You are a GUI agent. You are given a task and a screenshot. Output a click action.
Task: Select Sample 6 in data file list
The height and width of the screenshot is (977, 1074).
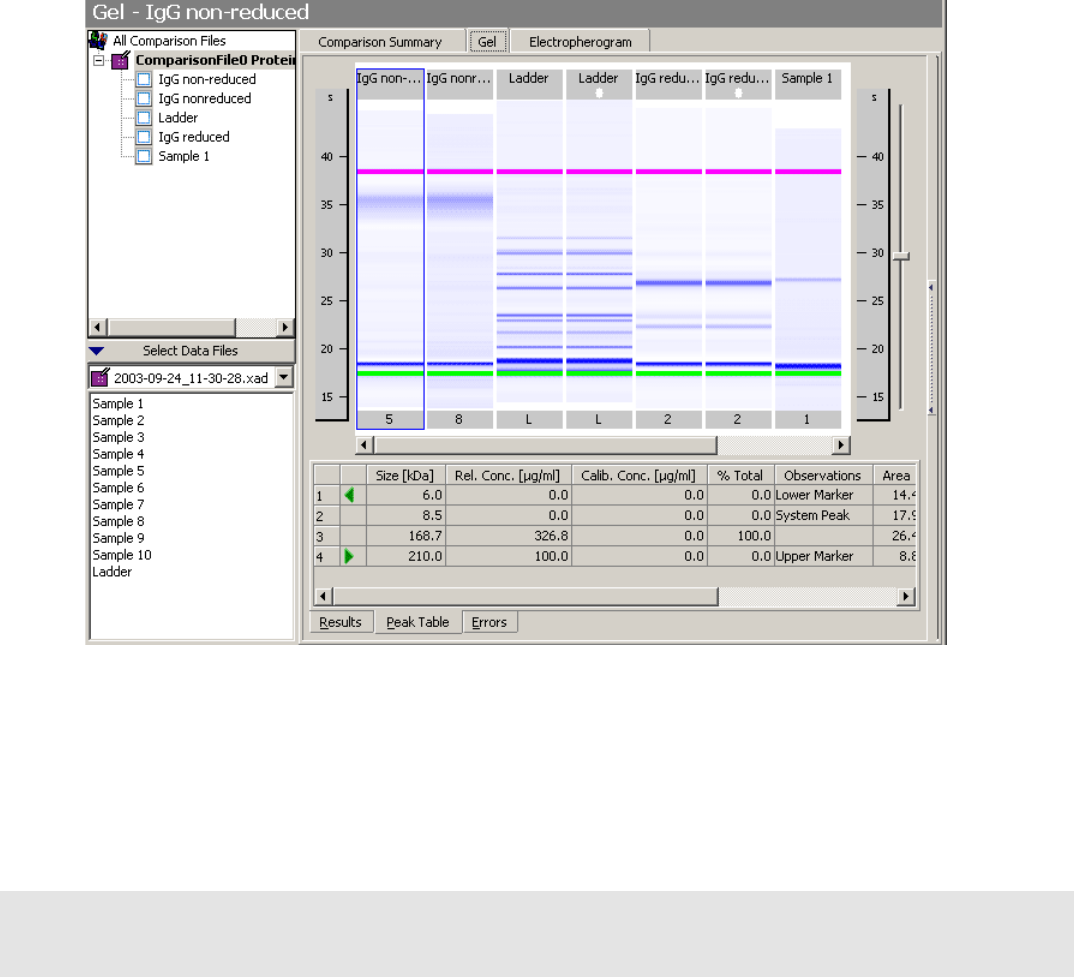[x=118, y=488]
